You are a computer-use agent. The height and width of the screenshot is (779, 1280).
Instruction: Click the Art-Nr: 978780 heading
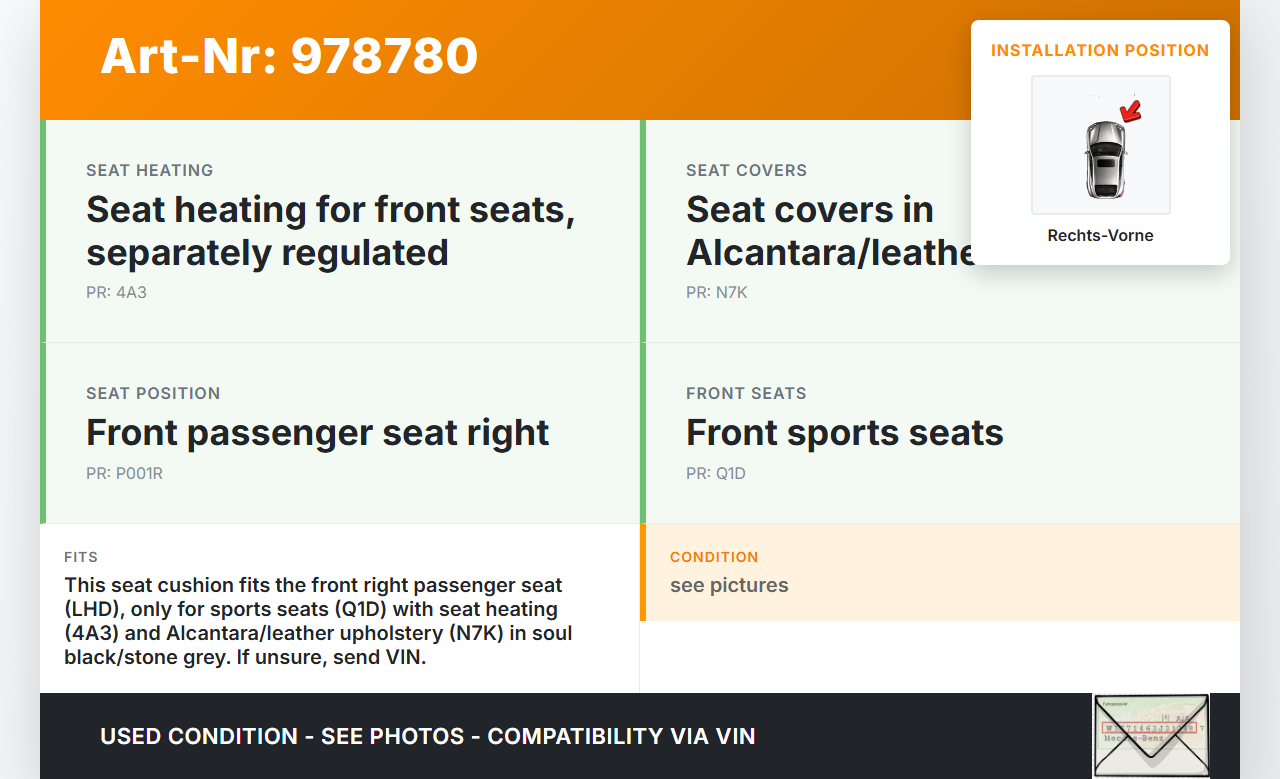(x=289, y=56)
